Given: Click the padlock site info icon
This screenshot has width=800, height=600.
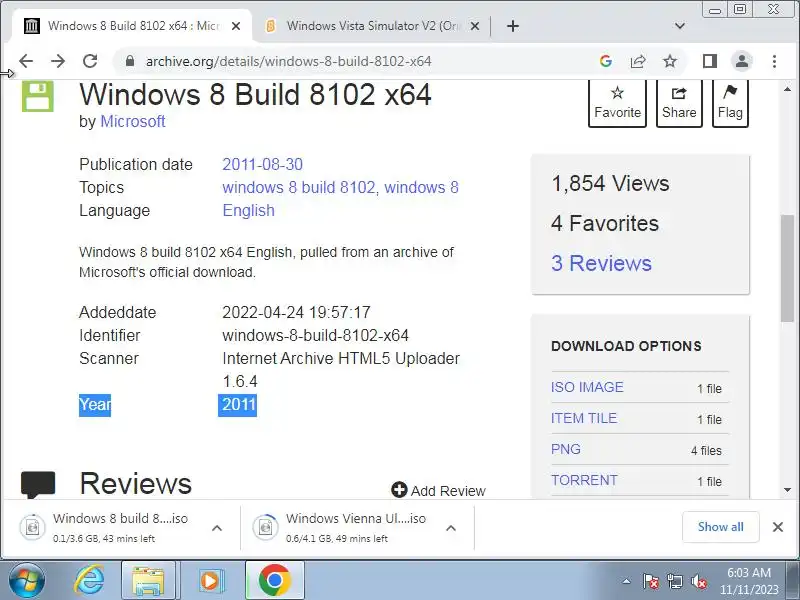Looking at the screenshot, I should (130, 61).
